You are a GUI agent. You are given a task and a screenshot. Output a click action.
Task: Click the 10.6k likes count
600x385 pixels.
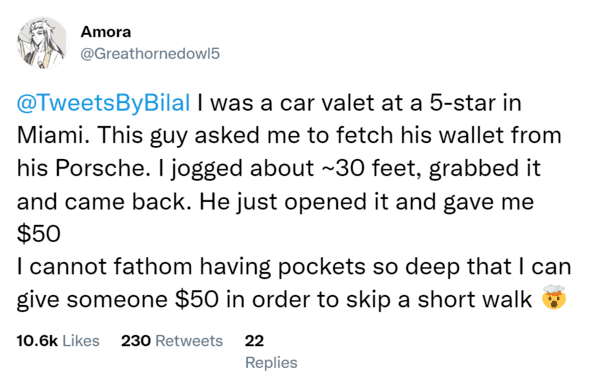pos(37,341)
